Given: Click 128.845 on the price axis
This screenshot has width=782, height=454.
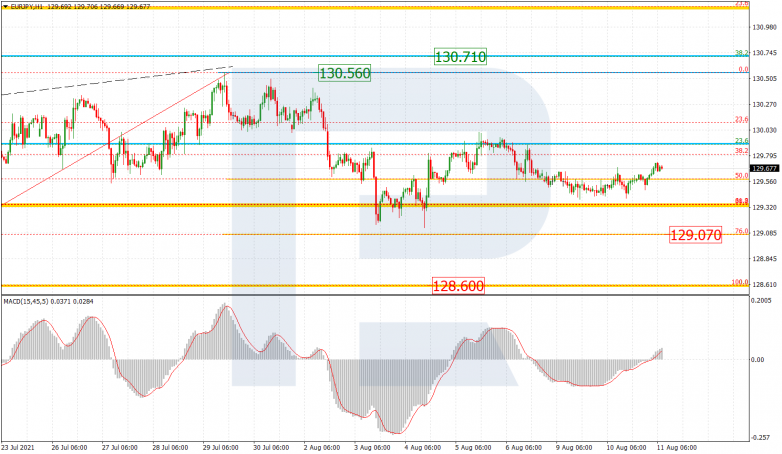Looking at the screenshot, I should (x=764, y=258).
